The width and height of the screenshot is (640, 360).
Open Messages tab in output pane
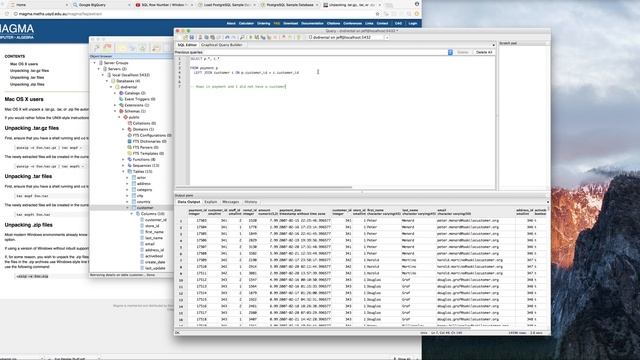(x=231, y=202)
